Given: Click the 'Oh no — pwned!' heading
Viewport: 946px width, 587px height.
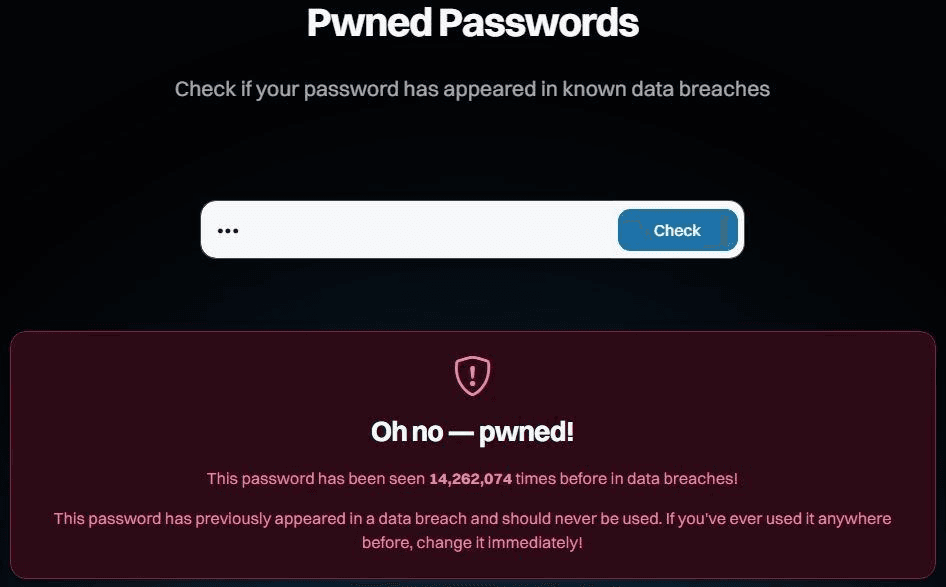Looking at the screenshot, I should tap(472, 432).
